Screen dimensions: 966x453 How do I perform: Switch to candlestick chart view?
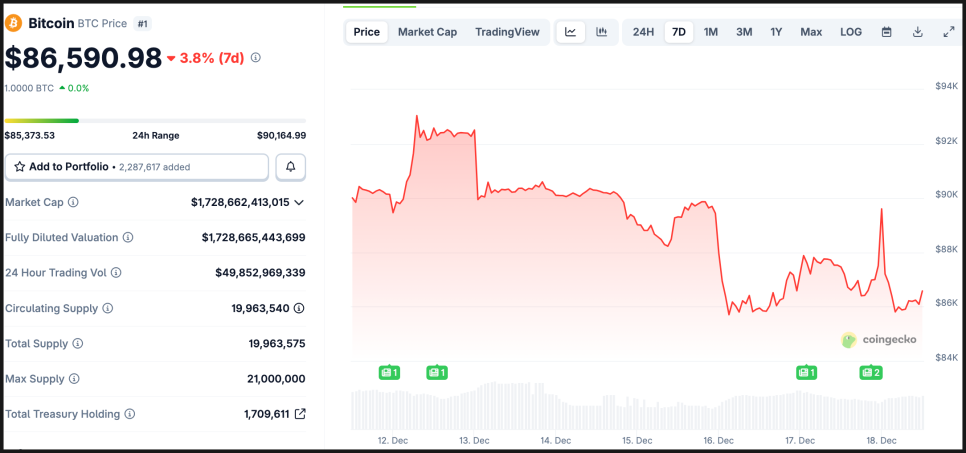pyautogui.click(x=602, y=32)
